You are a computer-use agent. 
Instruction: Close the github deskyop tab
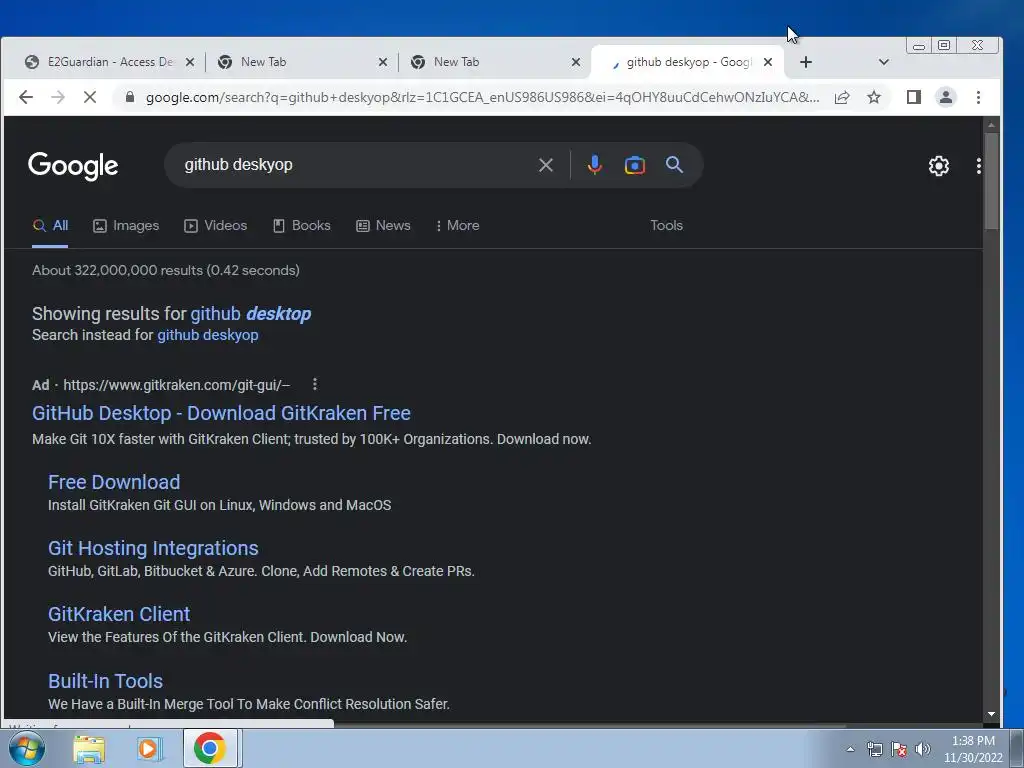click(x=768, y=62)
